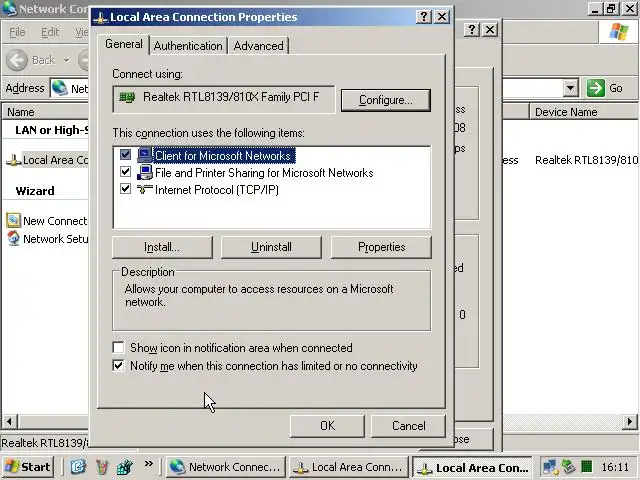Expand quick launch overflow chevron
The width and height of the screenshot is (640, 480).
(149, 463)
